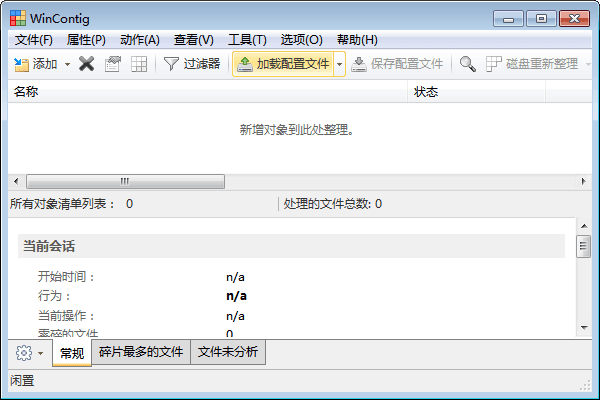Open the 工具(T) menu
Screen dimensions: 600x400
[x=247, y=40]
